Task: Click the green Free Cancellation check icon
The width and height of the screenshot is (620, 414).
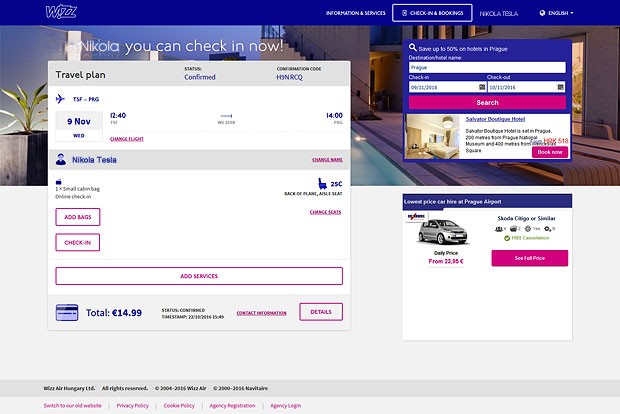Action: click(x=507, y=238)
